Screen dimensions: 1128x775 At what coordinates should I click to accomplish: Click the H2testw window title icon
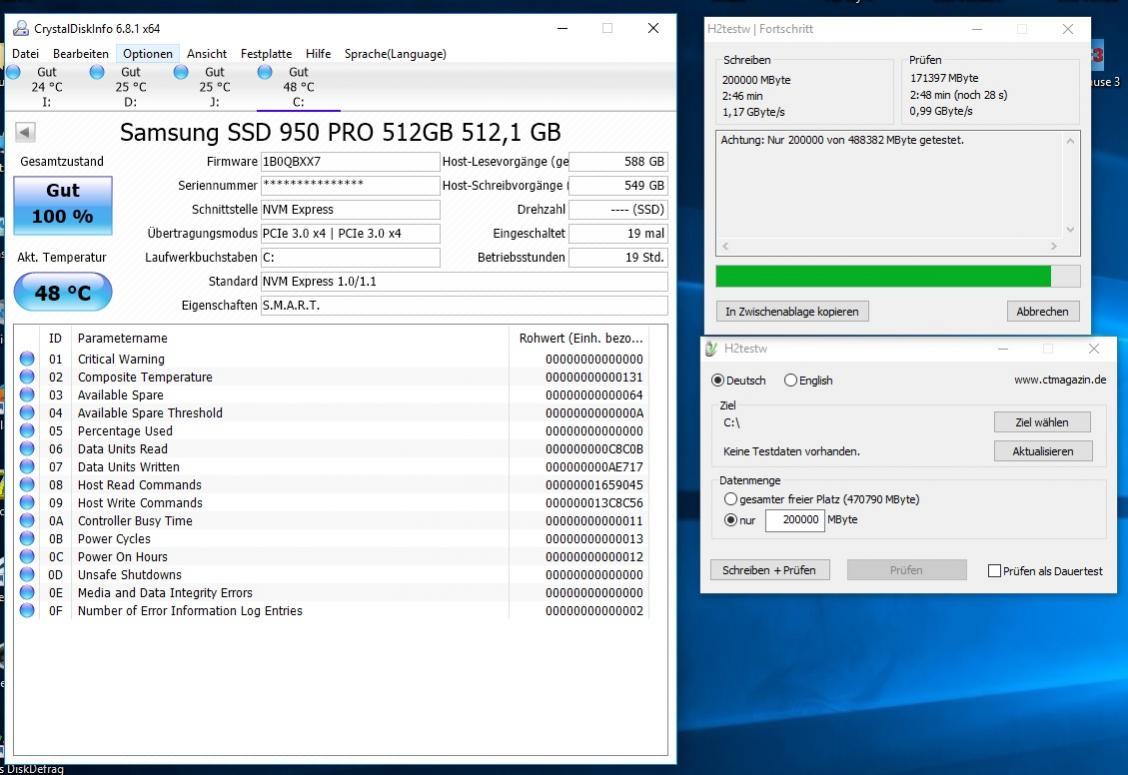click(711, 348)
